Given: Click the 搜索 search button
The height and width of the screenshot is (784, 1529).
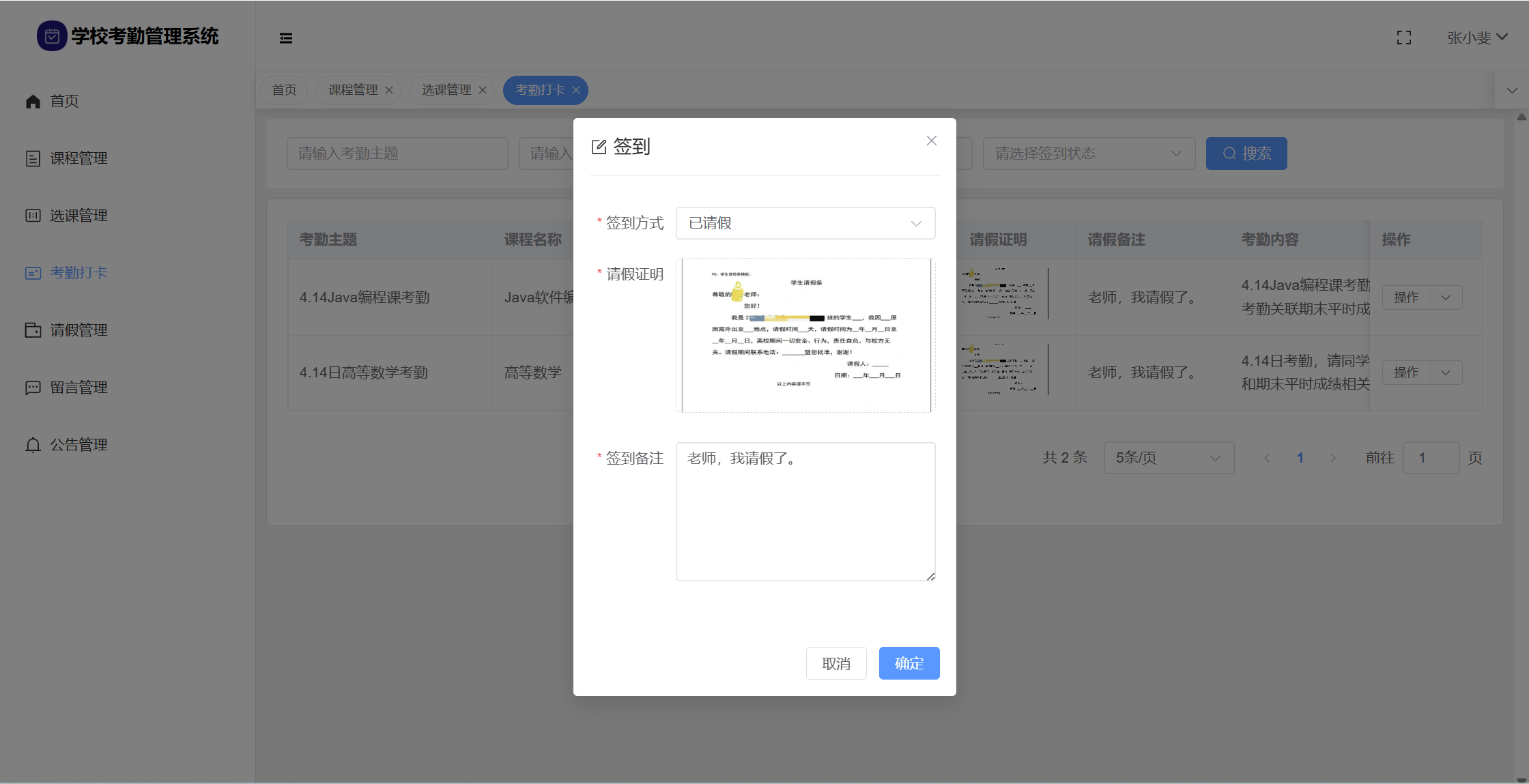Looking at the screenshot, I should click(1246, 154).
